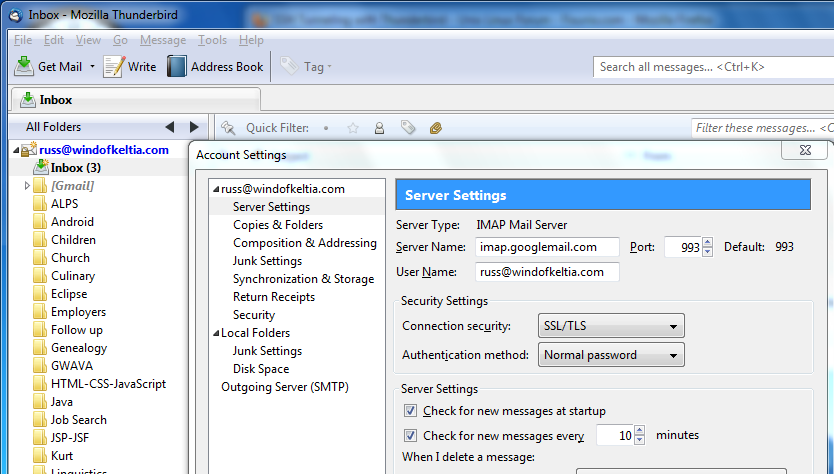The height and width of the screenshot is (474, 834).
Task: Open the Tools menu
Action: point(212,40)
